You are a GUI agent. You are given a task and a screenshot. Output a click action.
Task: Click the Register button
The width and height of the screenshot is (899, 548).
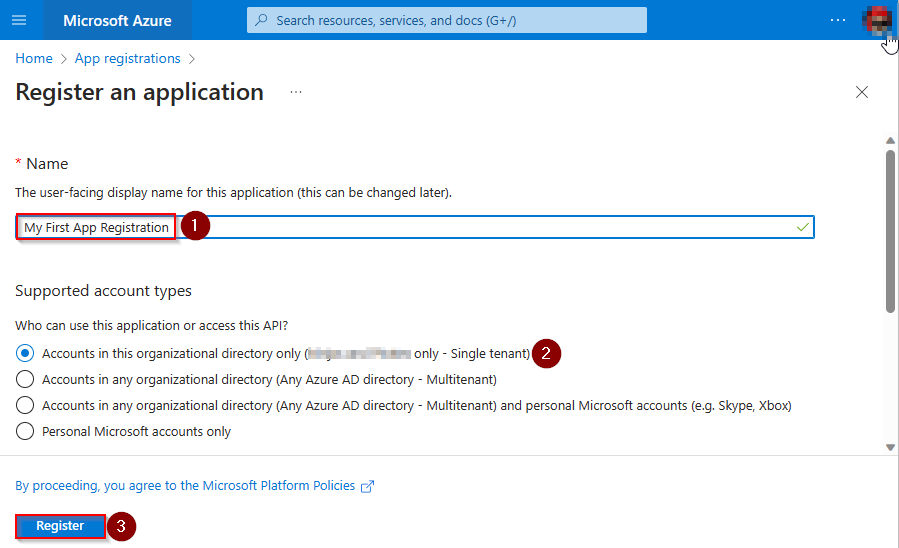60,526
